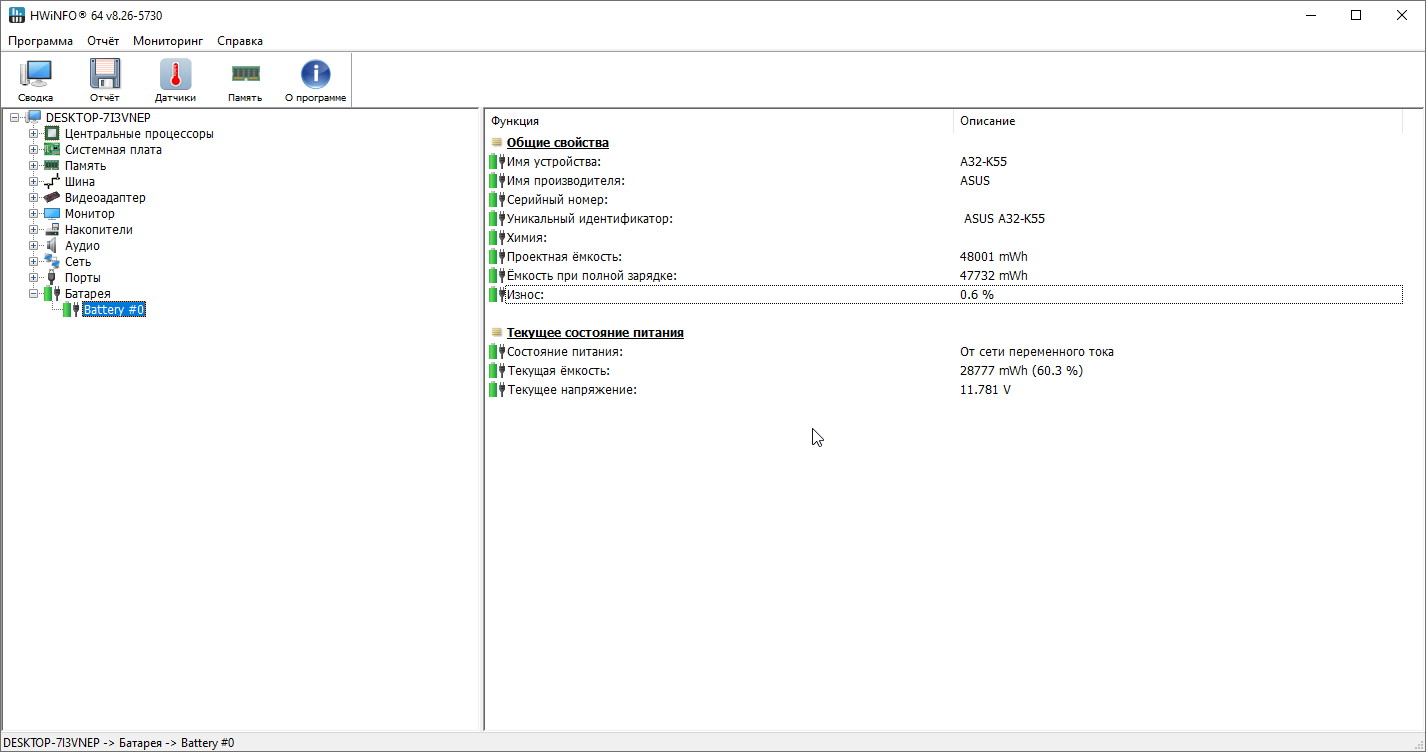
Task: Expand the Шина tree node
Action: [34, 182]
